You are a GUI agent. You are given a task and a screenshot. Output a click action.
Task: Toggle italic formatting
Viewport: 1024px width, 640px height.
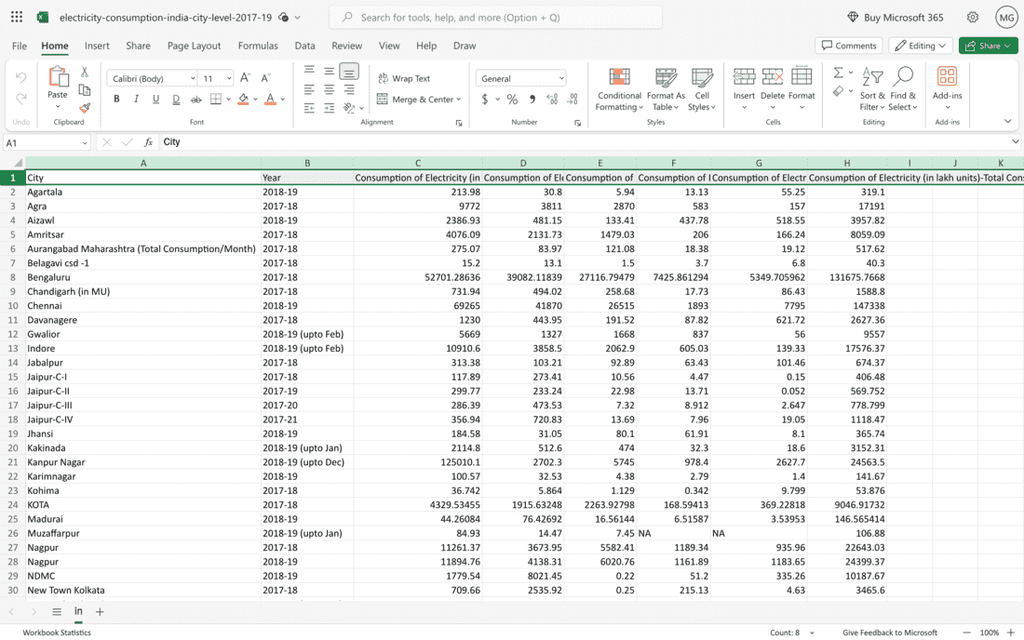tap(136, 99)
